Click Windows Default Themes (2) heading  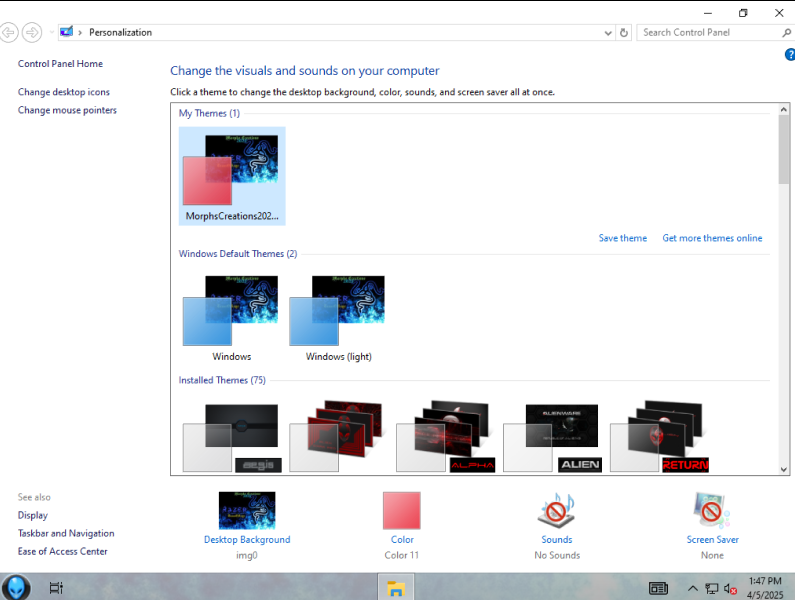pyautogui.click(x=238, y=254)
